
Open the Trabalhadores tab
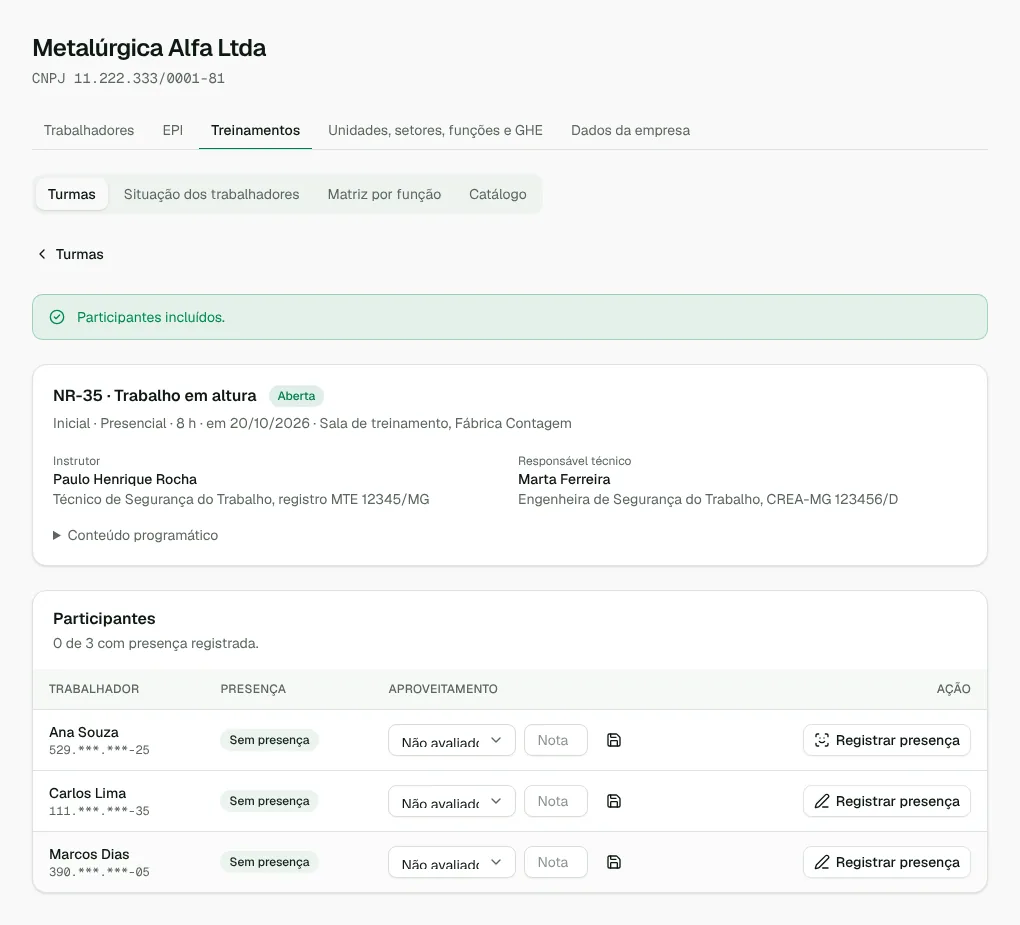(89, 130)
